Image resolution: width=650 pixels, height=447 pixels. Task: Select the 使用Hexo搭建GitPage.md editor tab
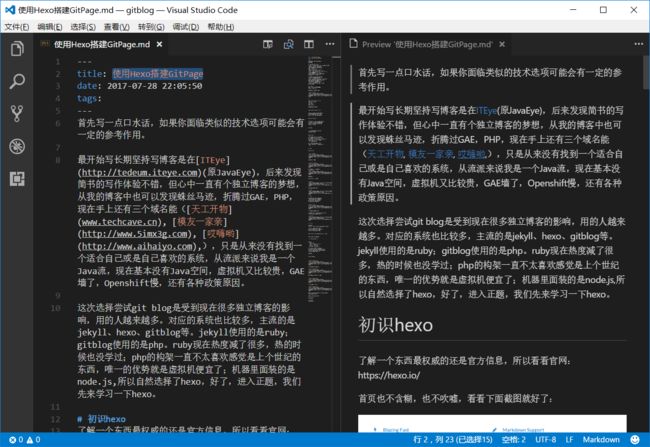(x=102, y=44)
